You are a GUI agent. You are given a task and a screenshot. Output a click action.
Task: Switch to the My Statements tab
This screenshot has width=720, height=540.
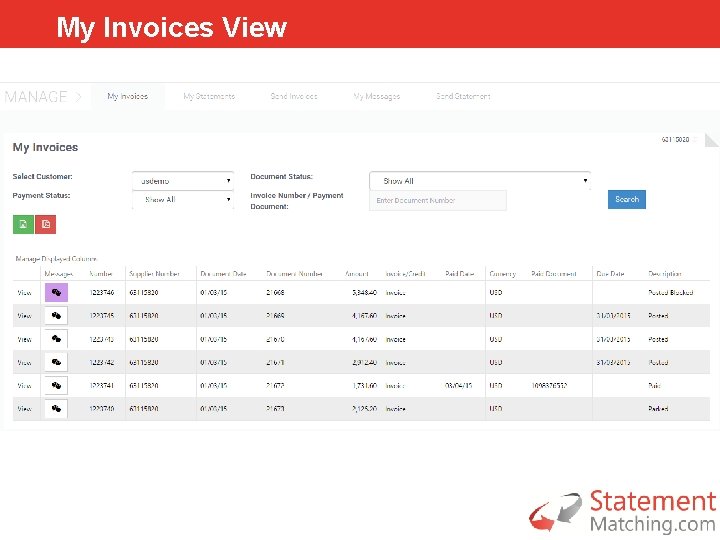[209, 96]
